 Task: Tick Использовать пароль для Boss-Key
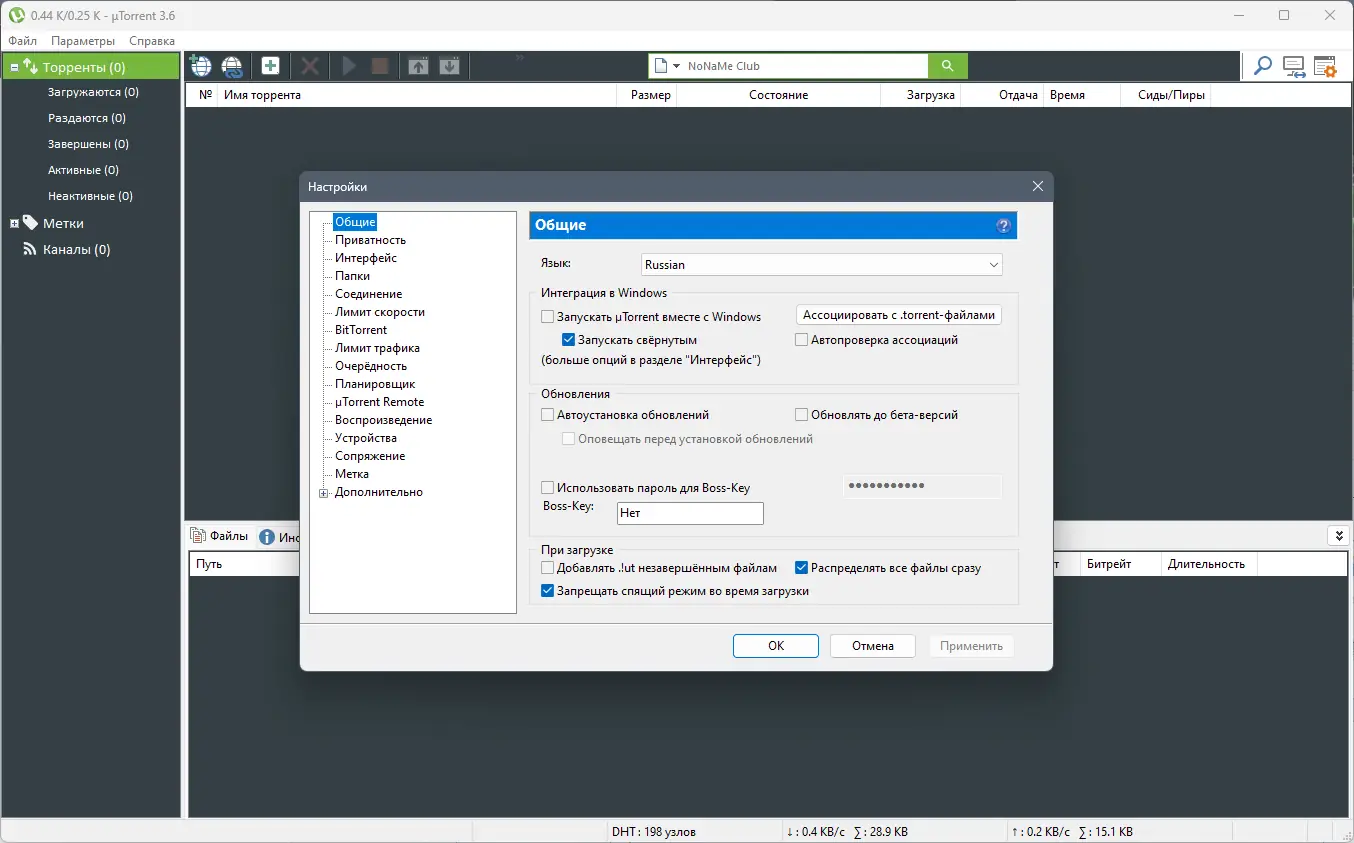tap(547, 488)
